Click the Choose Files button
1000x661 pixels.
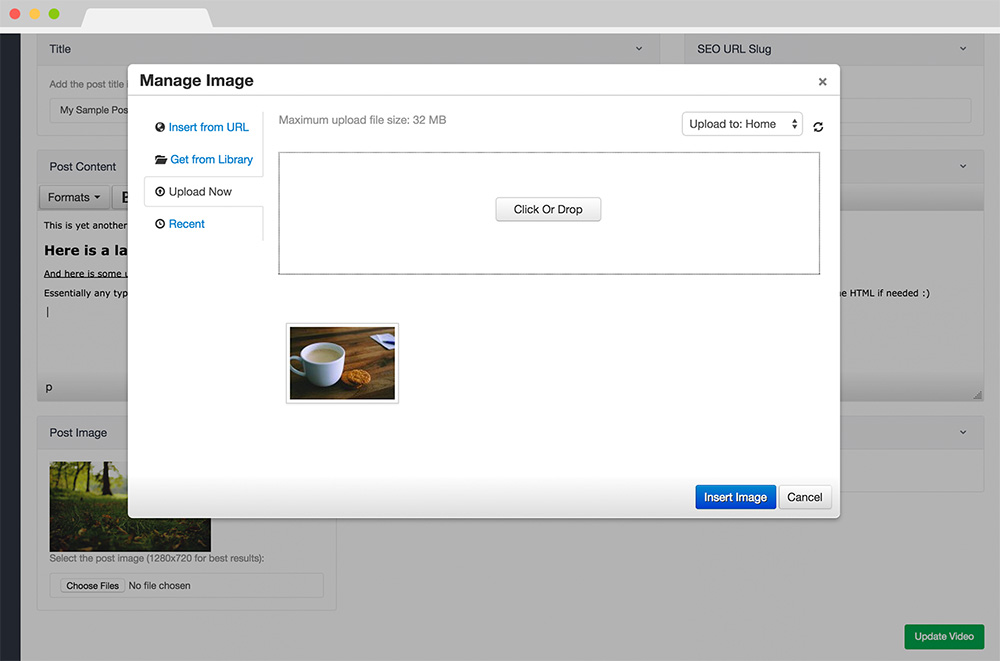point(92,586)
